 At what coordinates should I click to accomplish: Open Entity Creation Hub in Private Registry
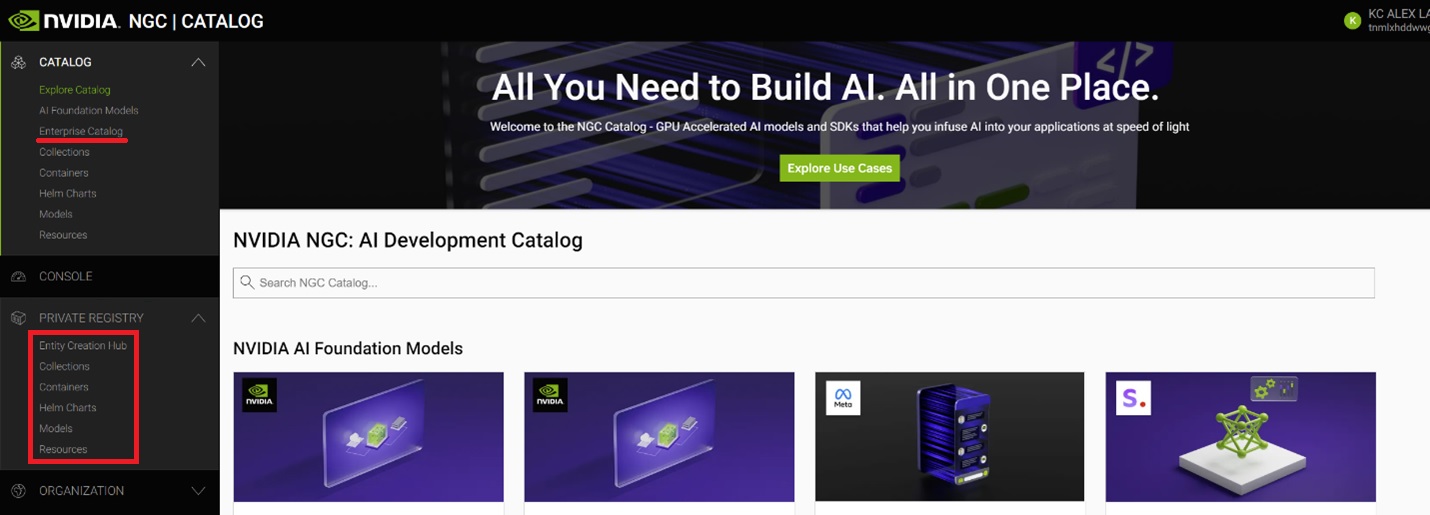pyautogui.click(x=83, y=346)
